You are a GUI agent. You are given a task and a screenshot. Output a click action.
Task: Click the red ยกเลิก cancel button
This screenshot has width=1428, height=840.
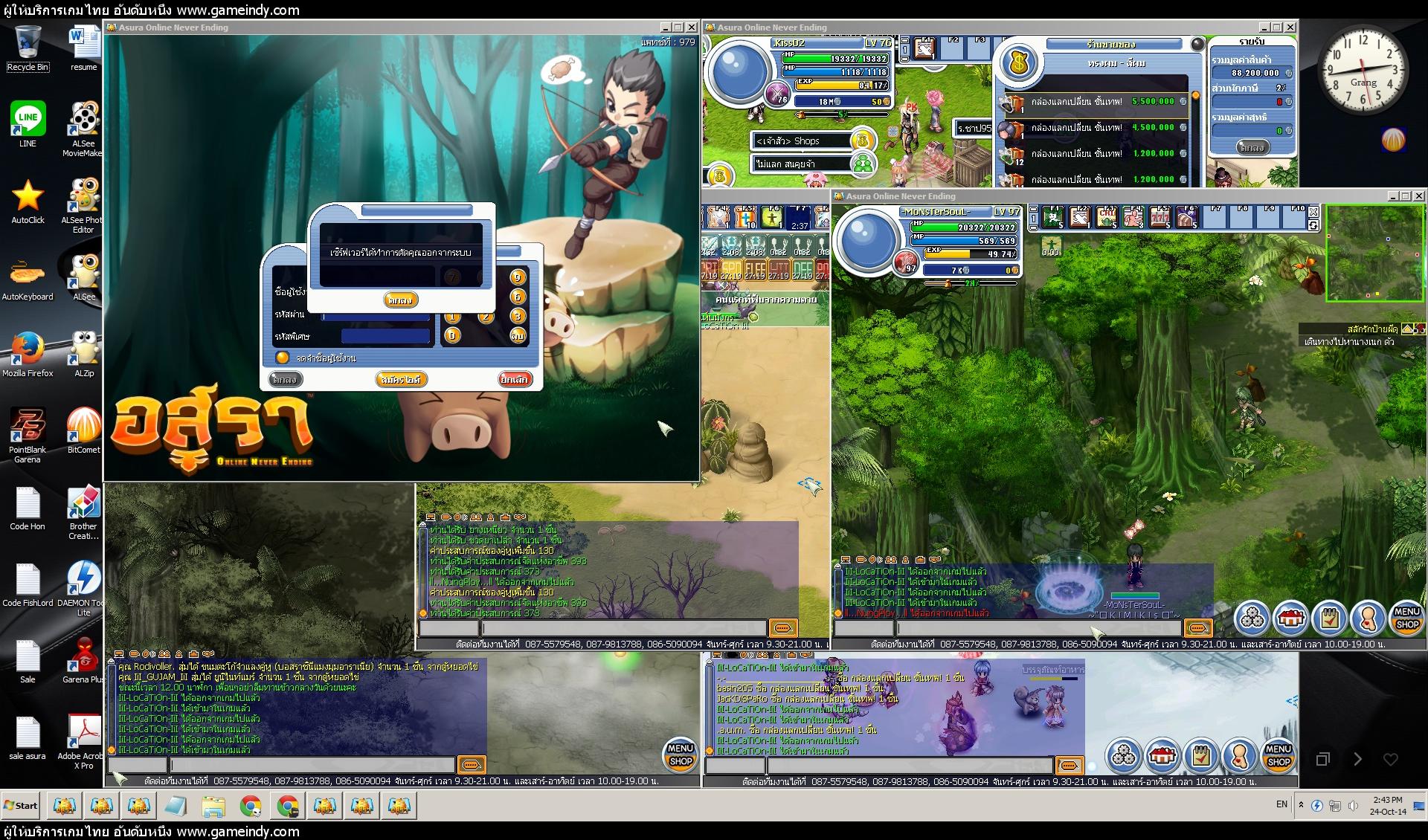[x=514, y=379]
